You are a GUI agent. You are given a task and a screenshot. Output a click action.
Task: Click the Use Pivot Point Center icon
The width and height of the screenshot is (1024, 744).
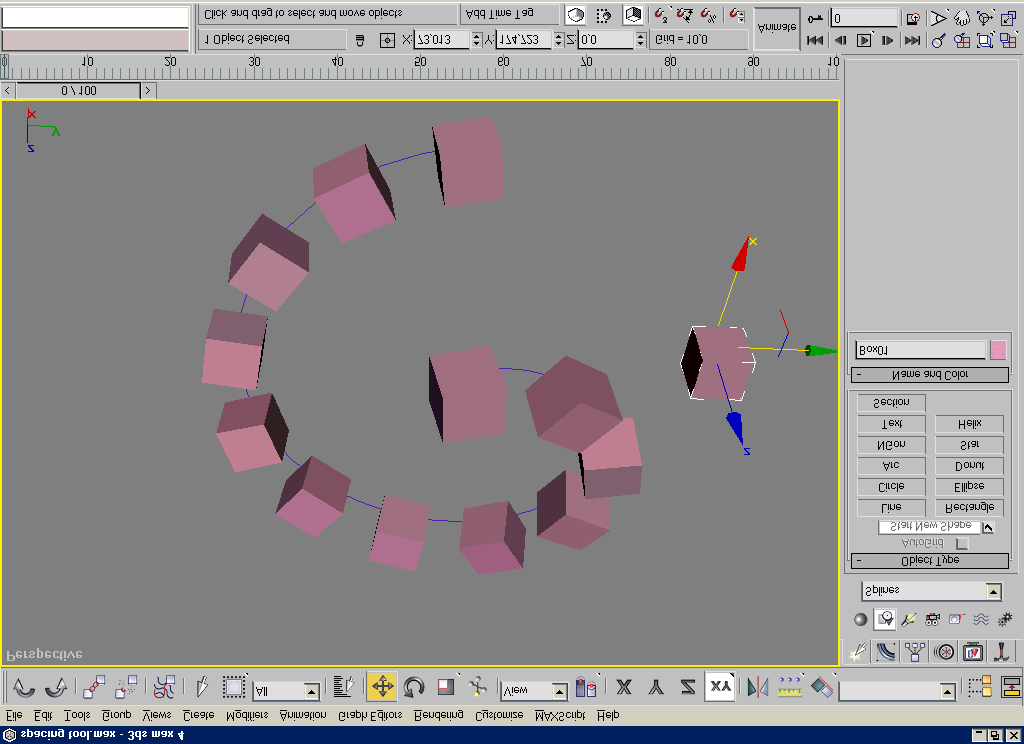586,688
